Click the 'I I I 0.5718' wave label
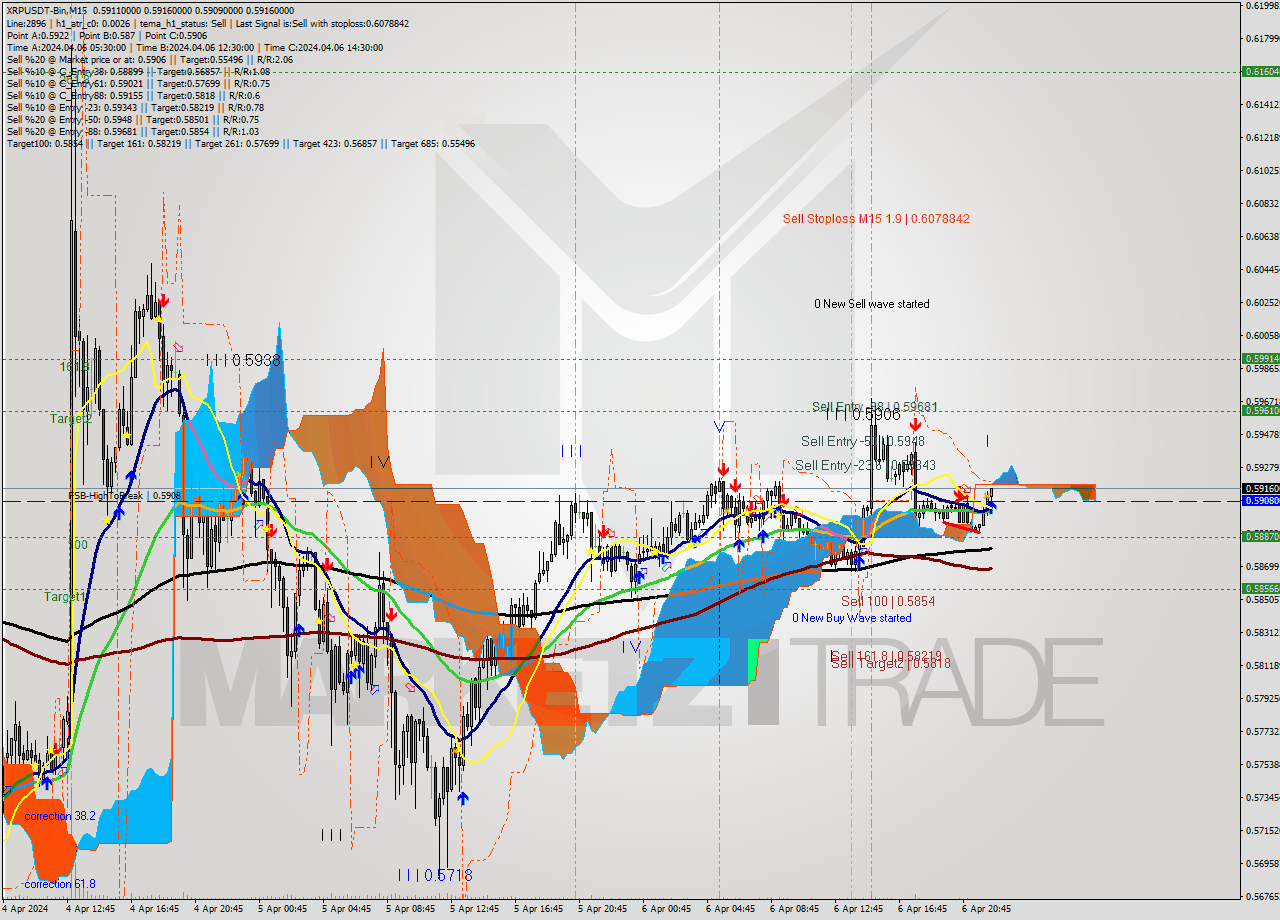Screen dimensions: 1280x920 pyautogui.click(x=434, y=875)
